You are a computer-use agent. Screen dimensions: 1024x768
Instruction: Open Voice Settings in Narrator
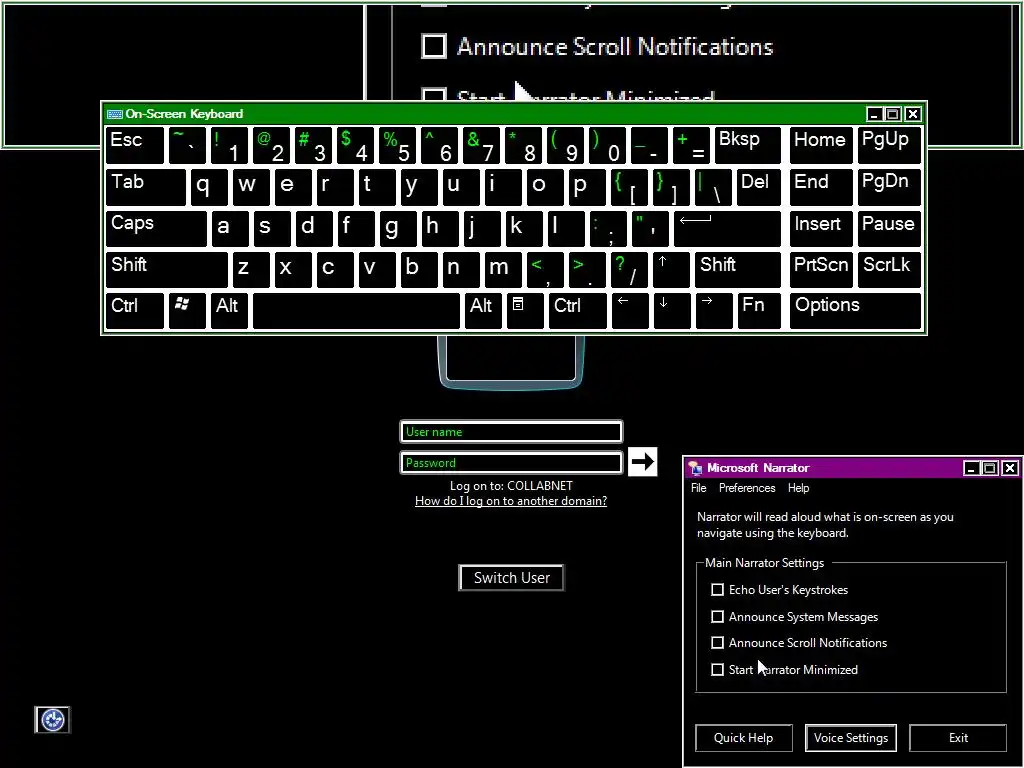coord(850,738)
